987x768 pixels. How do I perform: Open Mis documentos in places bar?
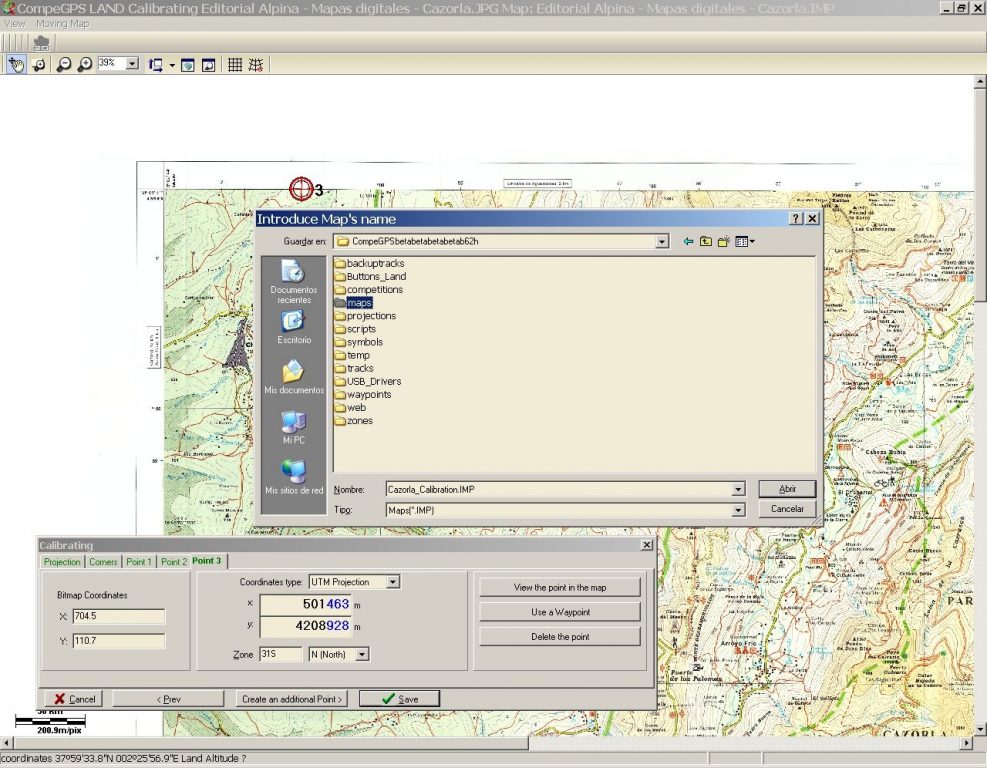coord(293,376)
